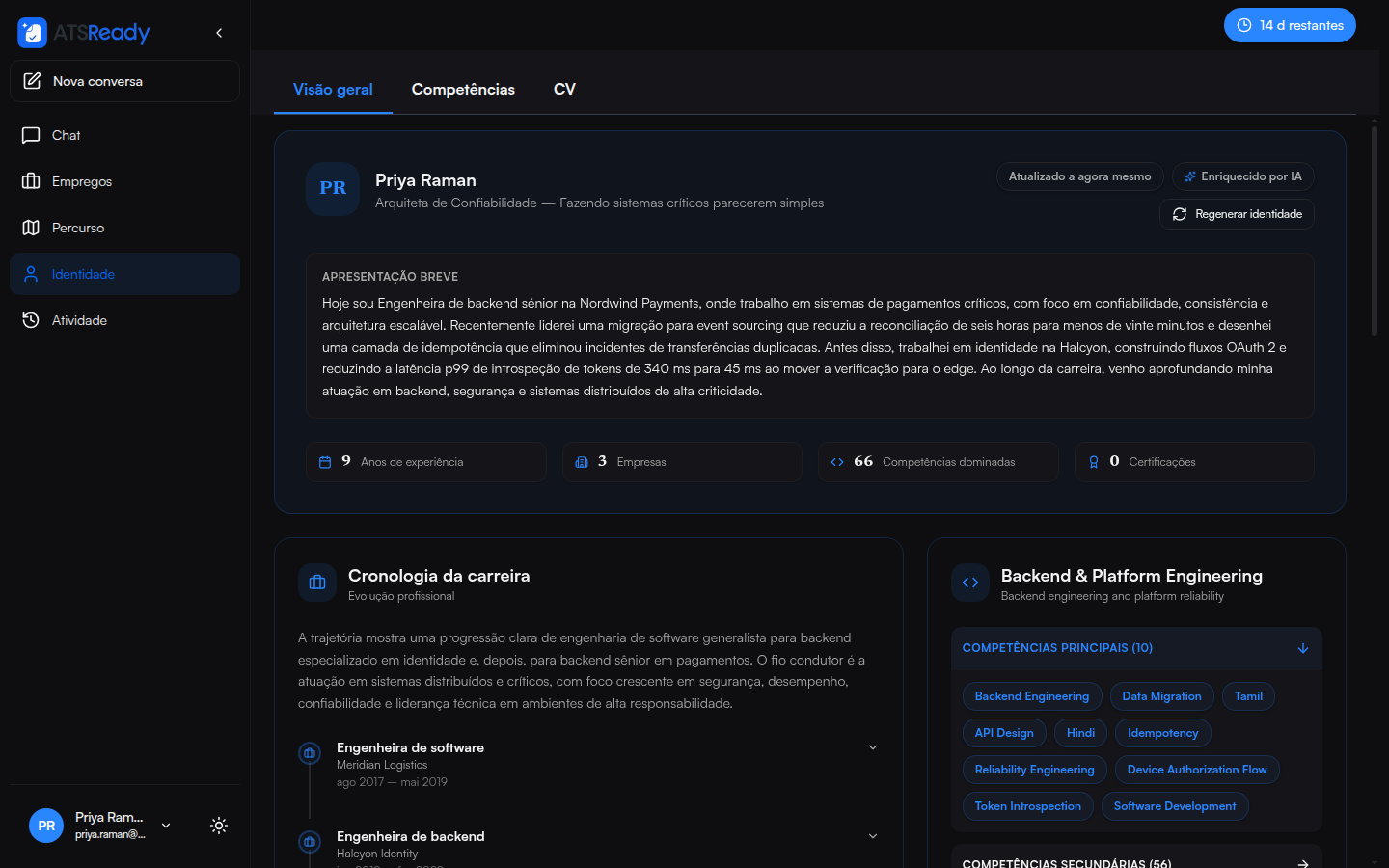Open Atividade history
The width and height of the screenshot is (1389, 868).
coord(124,320)
